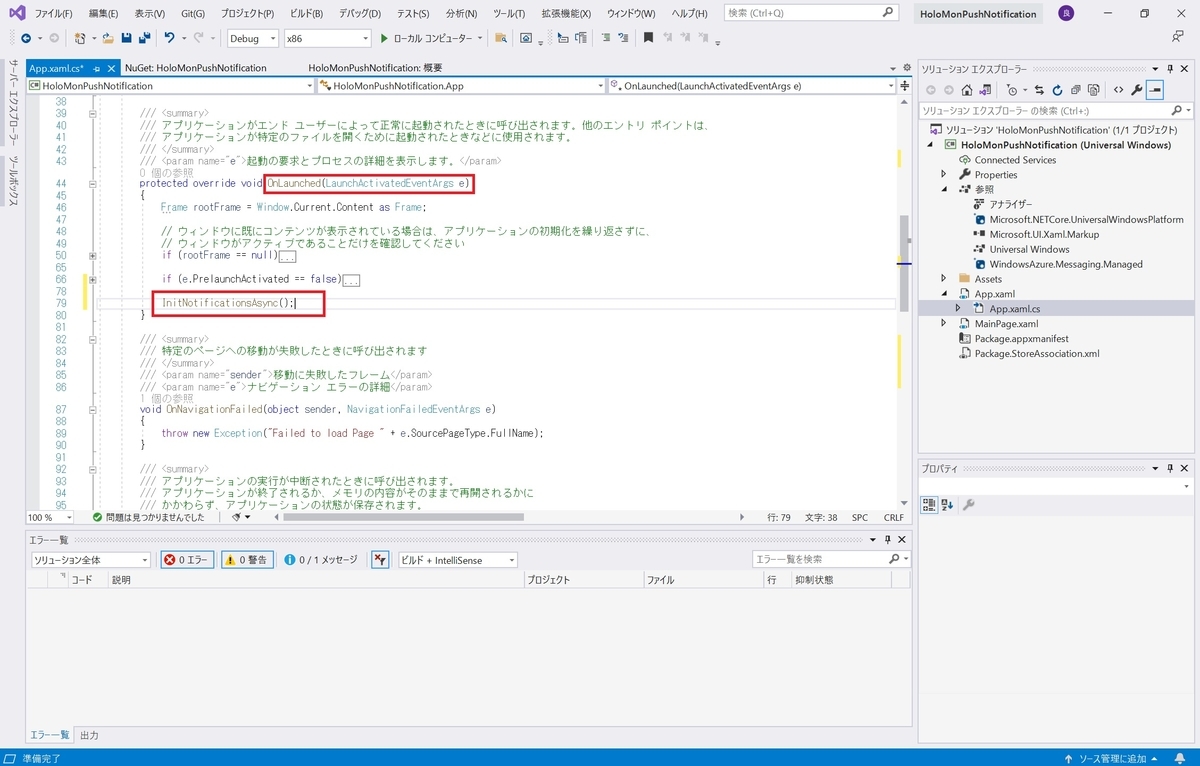The width and height of the screenshot is (1200, 766).
Task: Open the ファイル(F) menu
Action: [54, 14]
